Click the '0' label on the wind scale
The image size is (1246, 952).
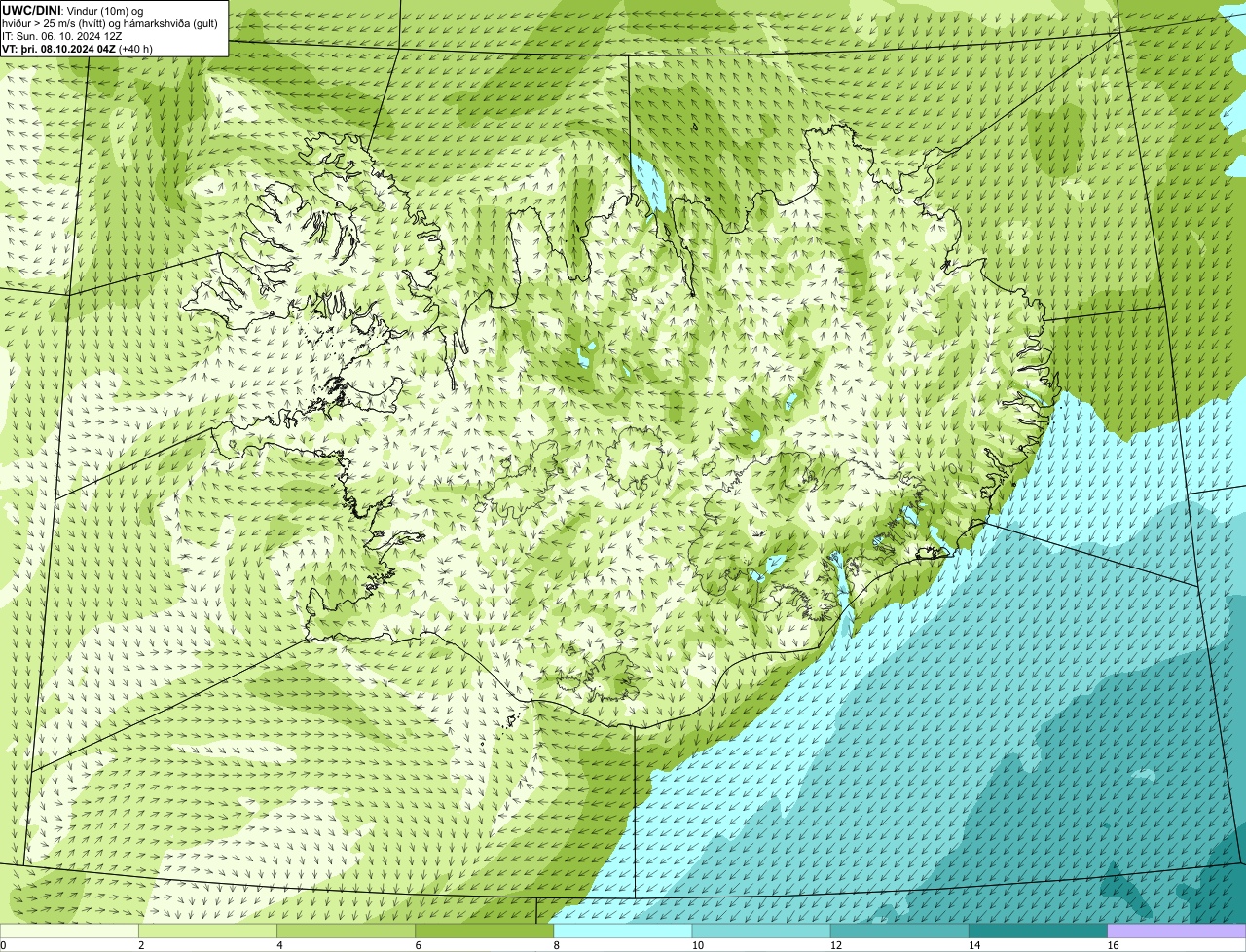(x=3, y=945)
